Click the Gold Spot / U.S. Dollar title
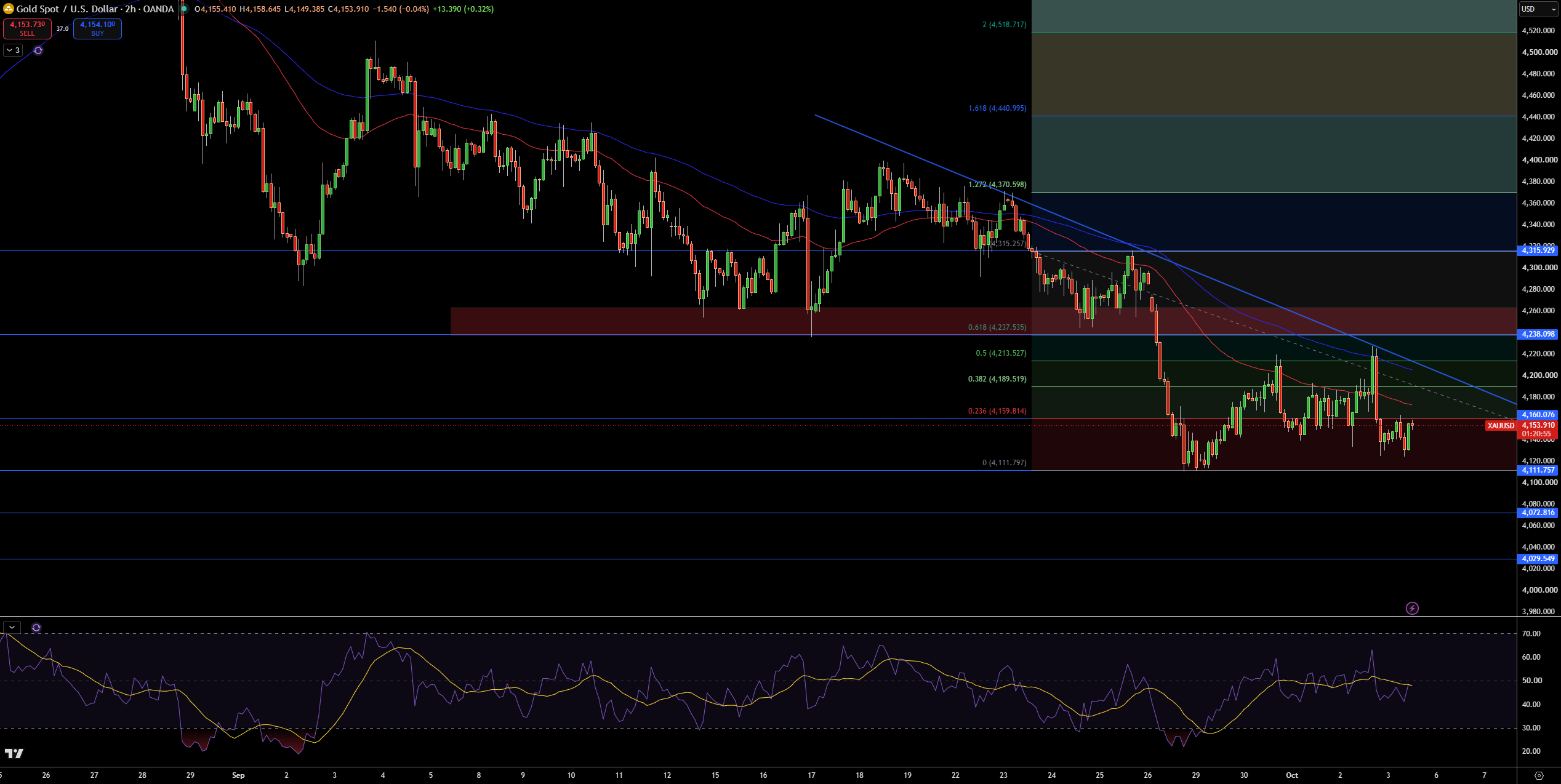 point(95,9)
